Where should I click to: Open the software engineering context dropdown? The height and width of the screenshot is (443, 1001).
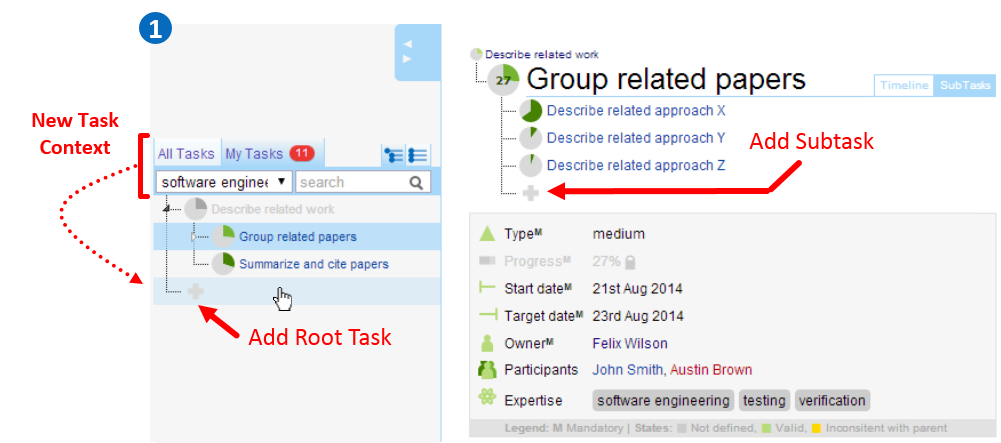[224, 182]
